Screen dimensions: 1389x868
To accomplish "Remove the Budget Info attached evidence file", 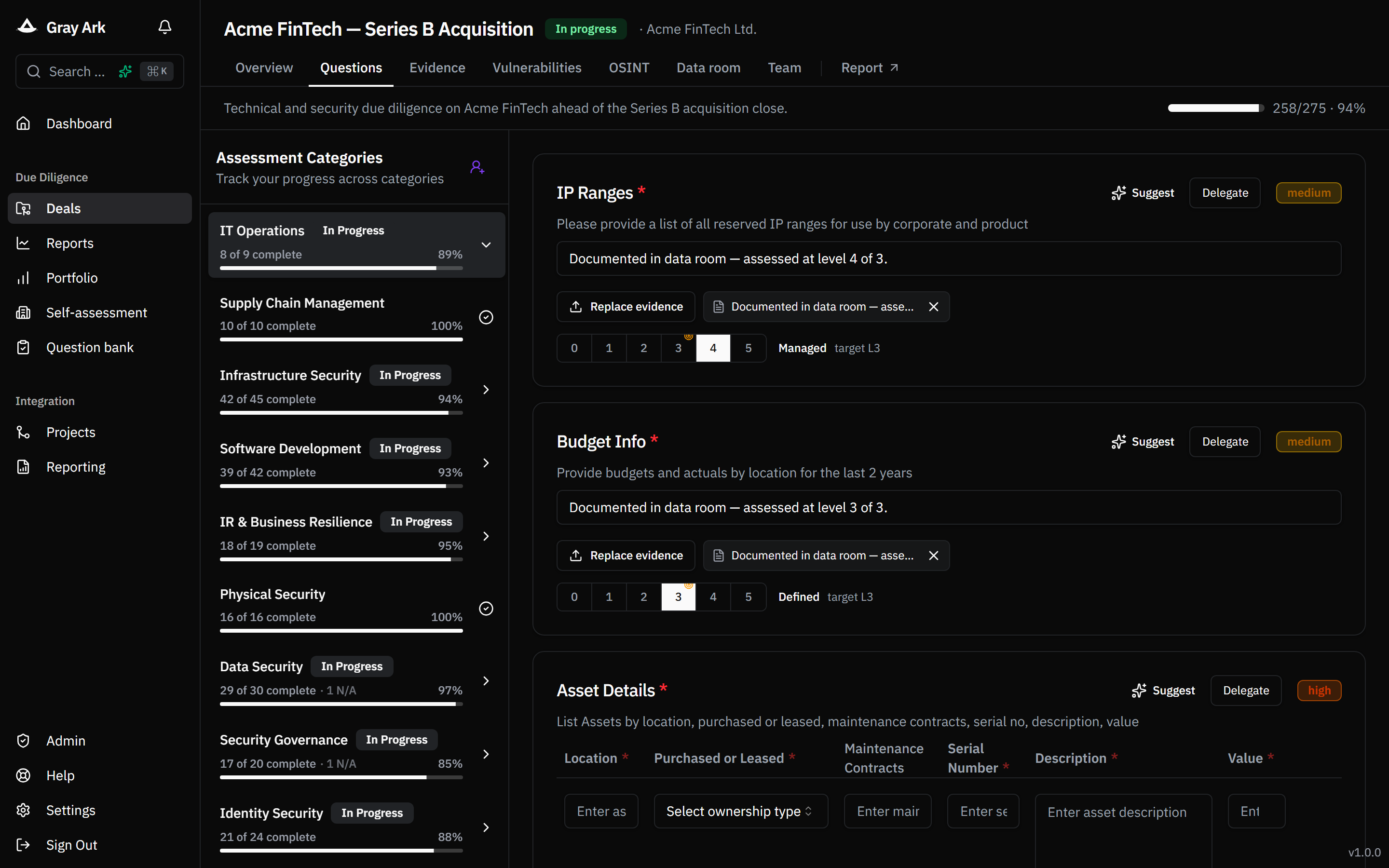I will click(934, 555).
